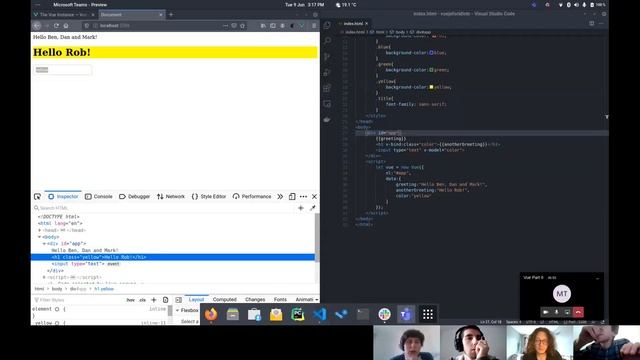The image size is (640, 360).
Task: Switch to the Layout side tab
Action: tap(196, 300)
